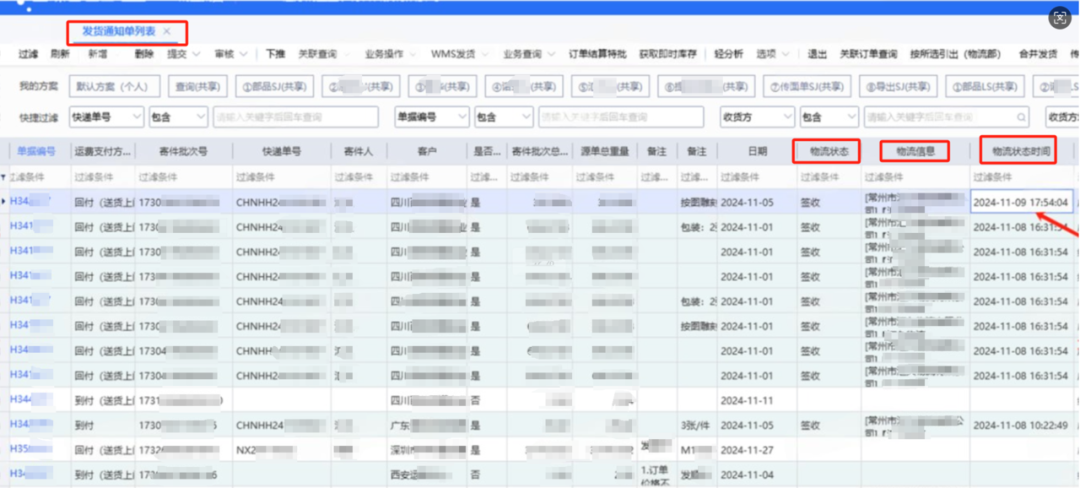Click the screenshot capture icon at top right
This screenshot has height=488, width=1080.
point(1060,19)
